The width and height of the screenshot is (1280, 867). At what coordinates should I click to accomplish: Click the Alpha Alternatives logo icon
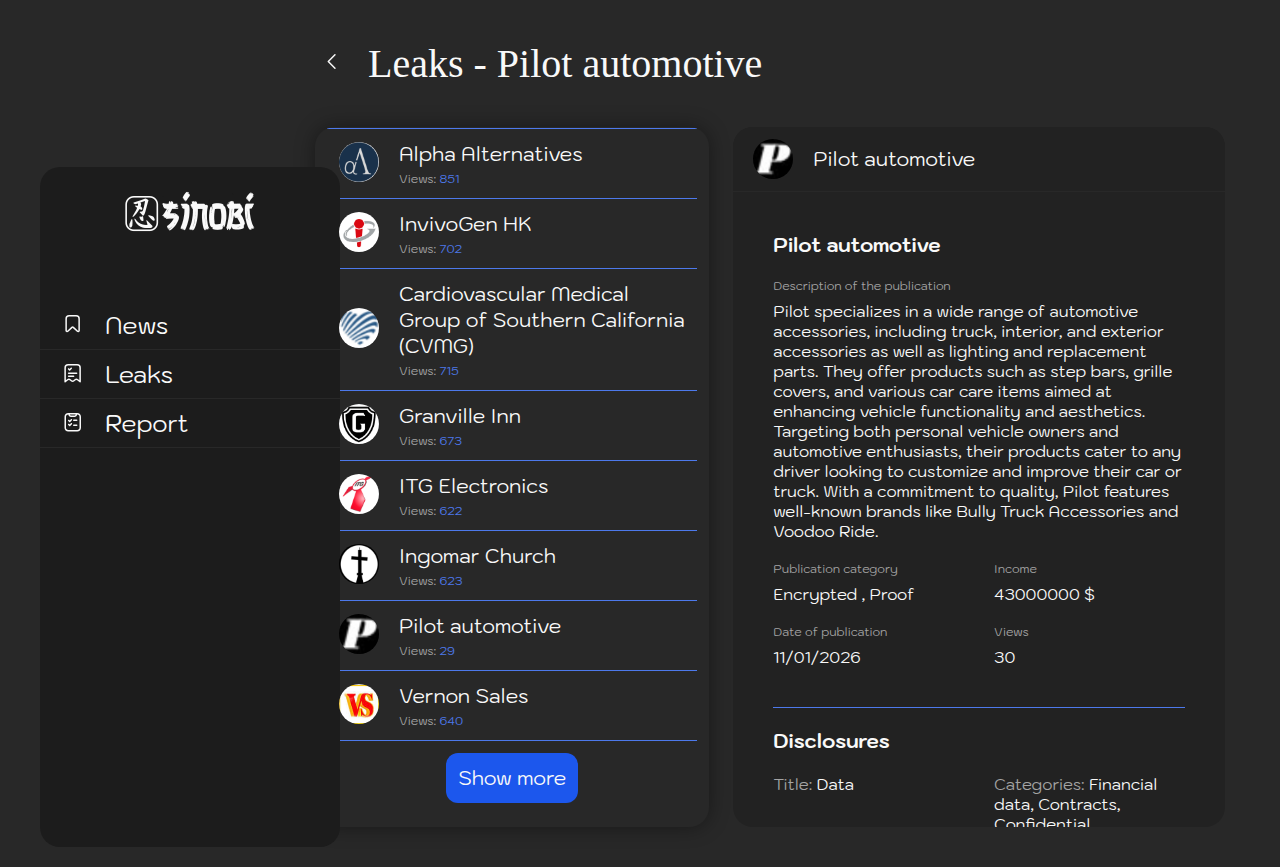click(359, 162)
